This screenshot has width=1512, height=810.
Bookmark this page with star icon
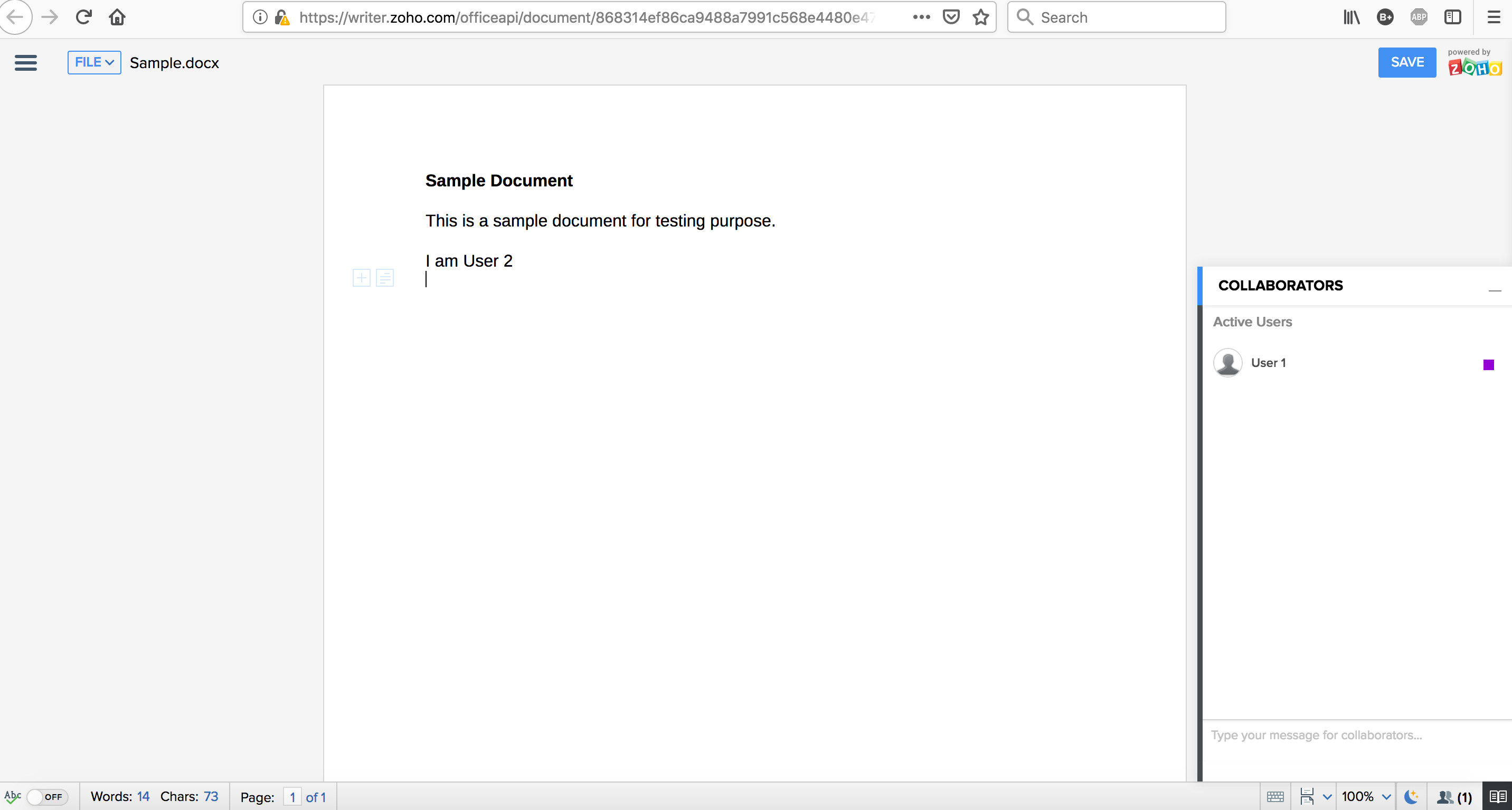click(981, 17)
